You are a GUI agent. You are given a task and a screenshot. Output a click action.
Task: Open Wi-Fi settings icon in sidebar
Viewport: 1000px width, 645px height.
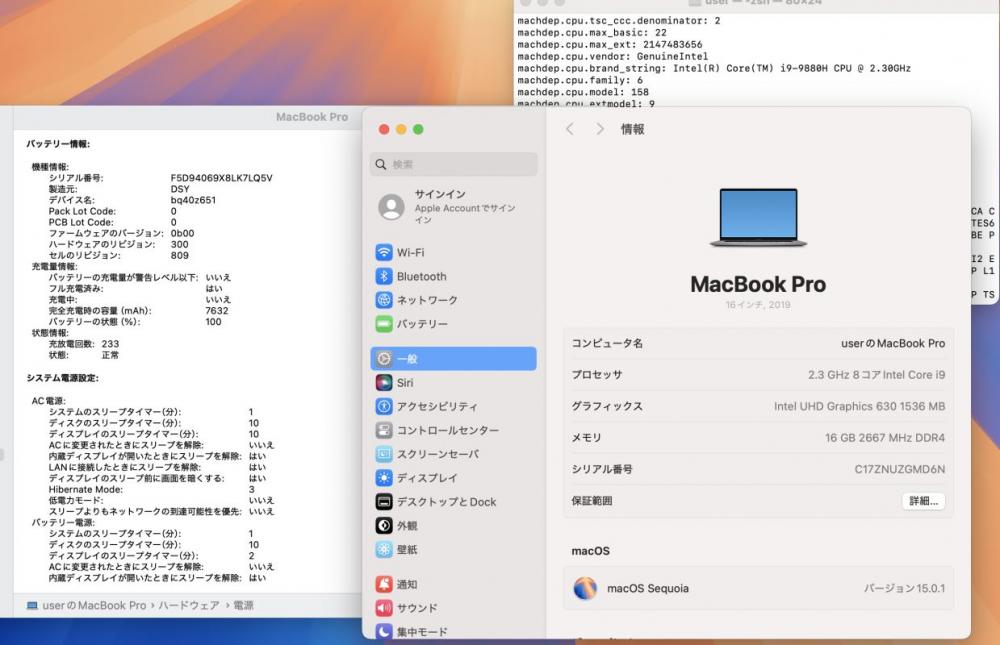[x=384, y=253]
